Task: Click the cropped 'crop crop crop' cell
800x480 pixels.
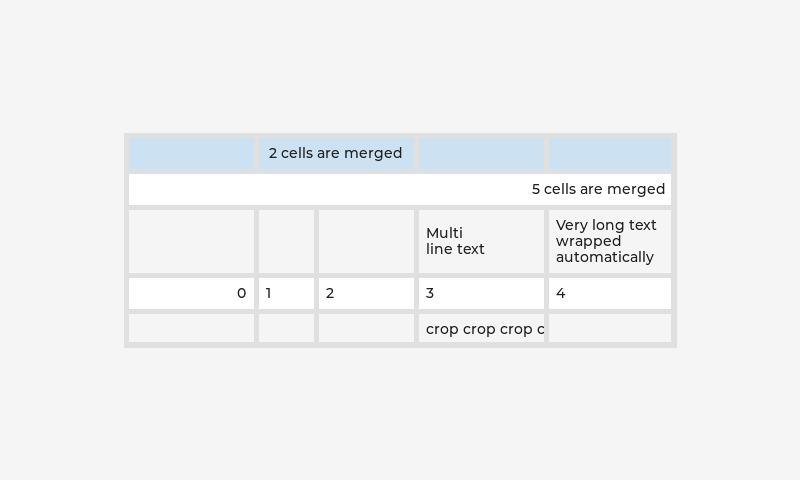Action: click(481, 328)
